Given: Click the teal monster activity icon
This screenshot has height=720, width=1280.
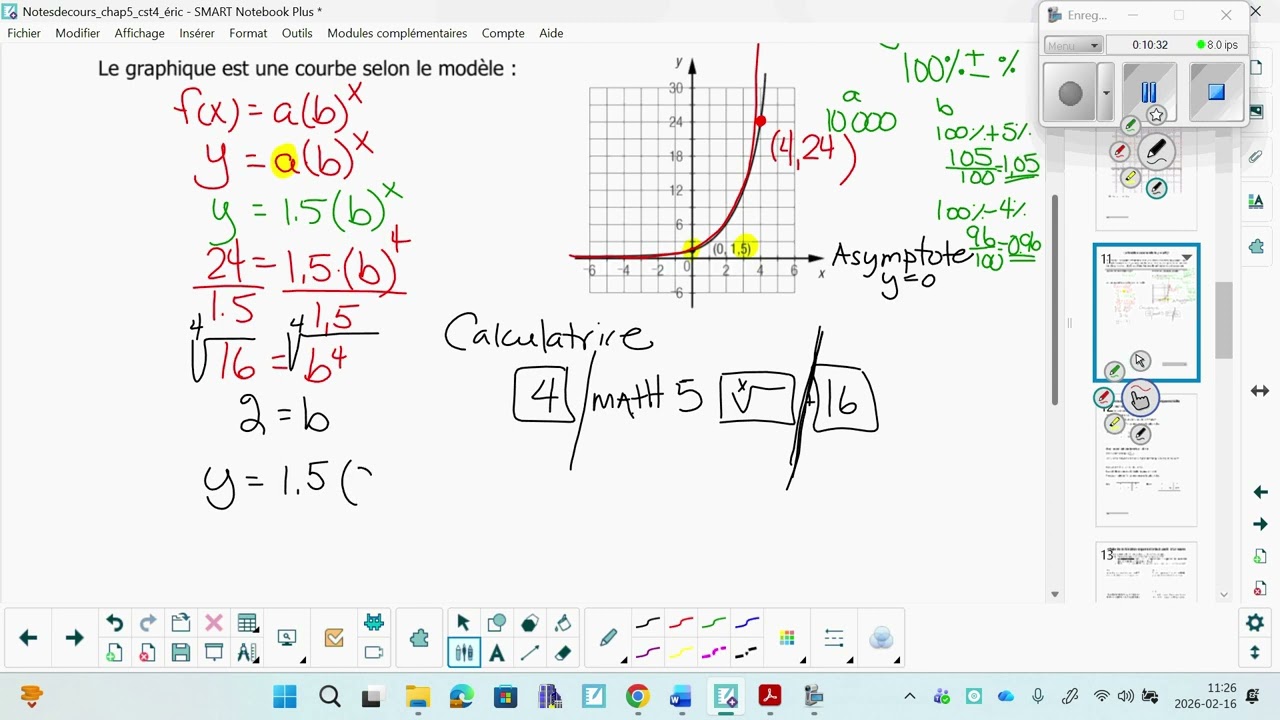Looking at the screenshot, I should click(x=374, y=623).
